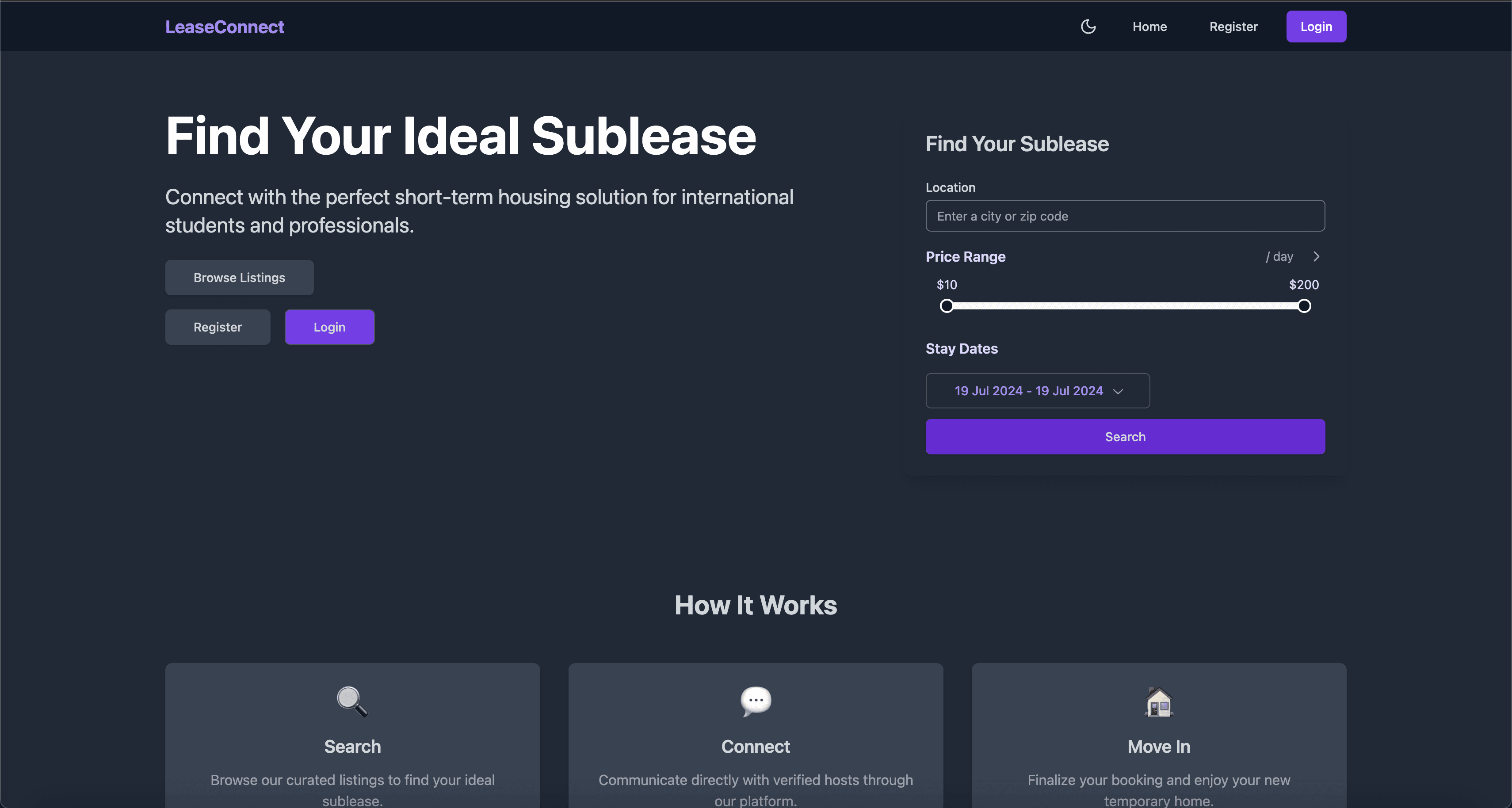
Task: Click the '$10' minimum price value
Action: pos(947,285)
